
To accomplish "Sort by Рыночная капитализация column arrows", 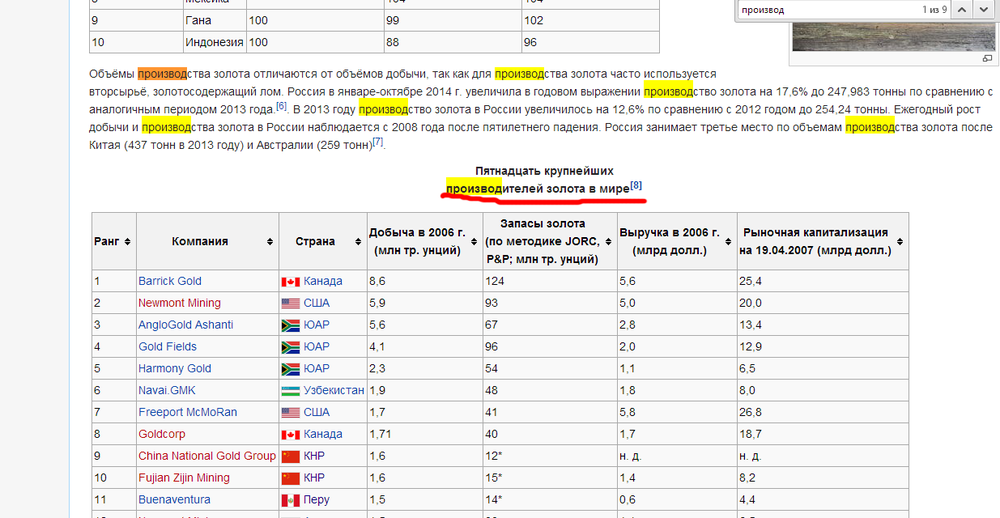I will click(x=899, y=242).
